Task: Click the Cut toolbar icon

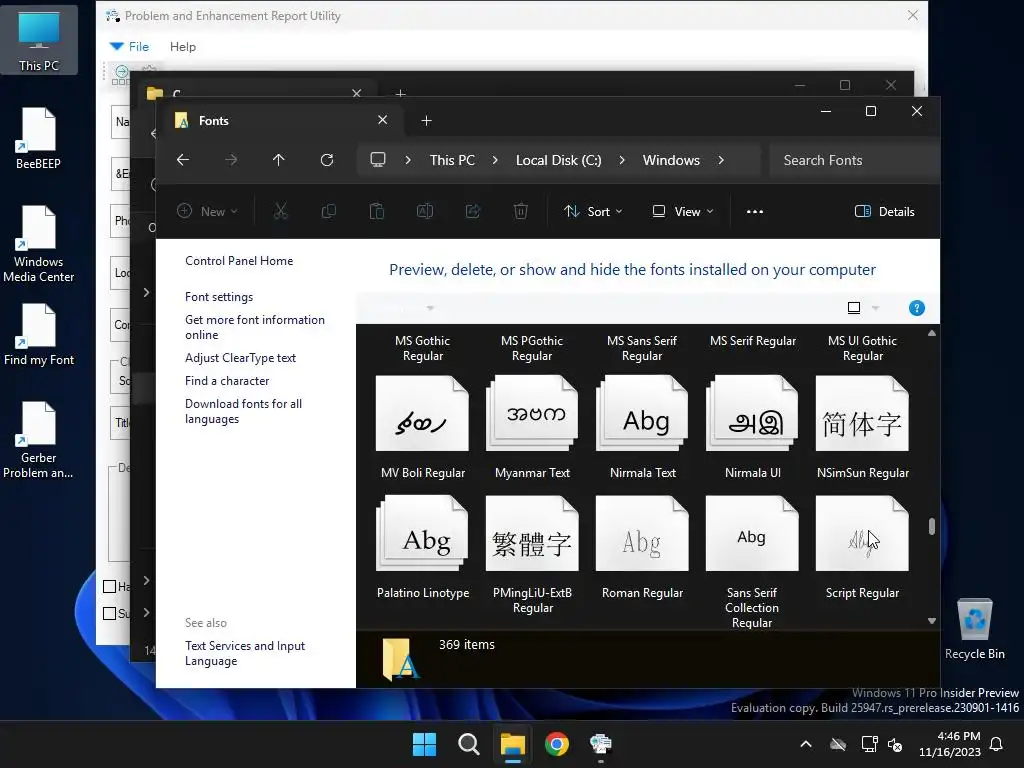Action: pyautogui.click(x=281, y=211)
